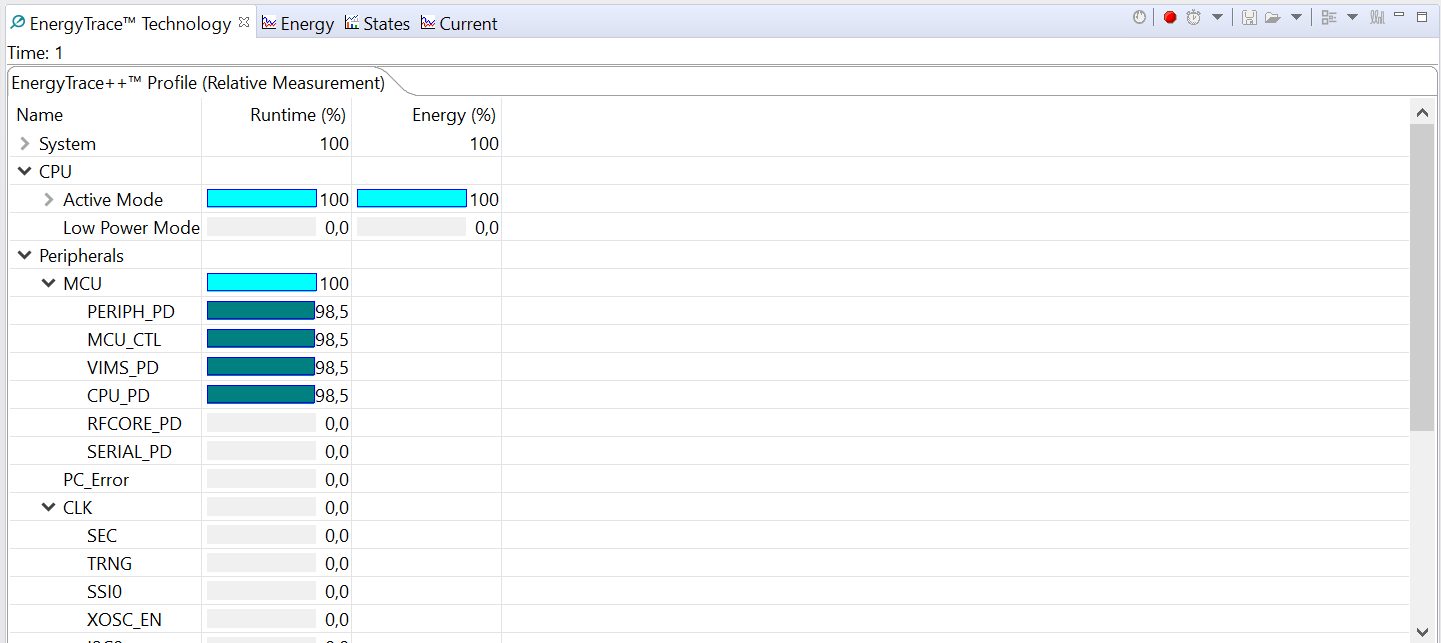Click the Name column header

[x=105, y=115]
